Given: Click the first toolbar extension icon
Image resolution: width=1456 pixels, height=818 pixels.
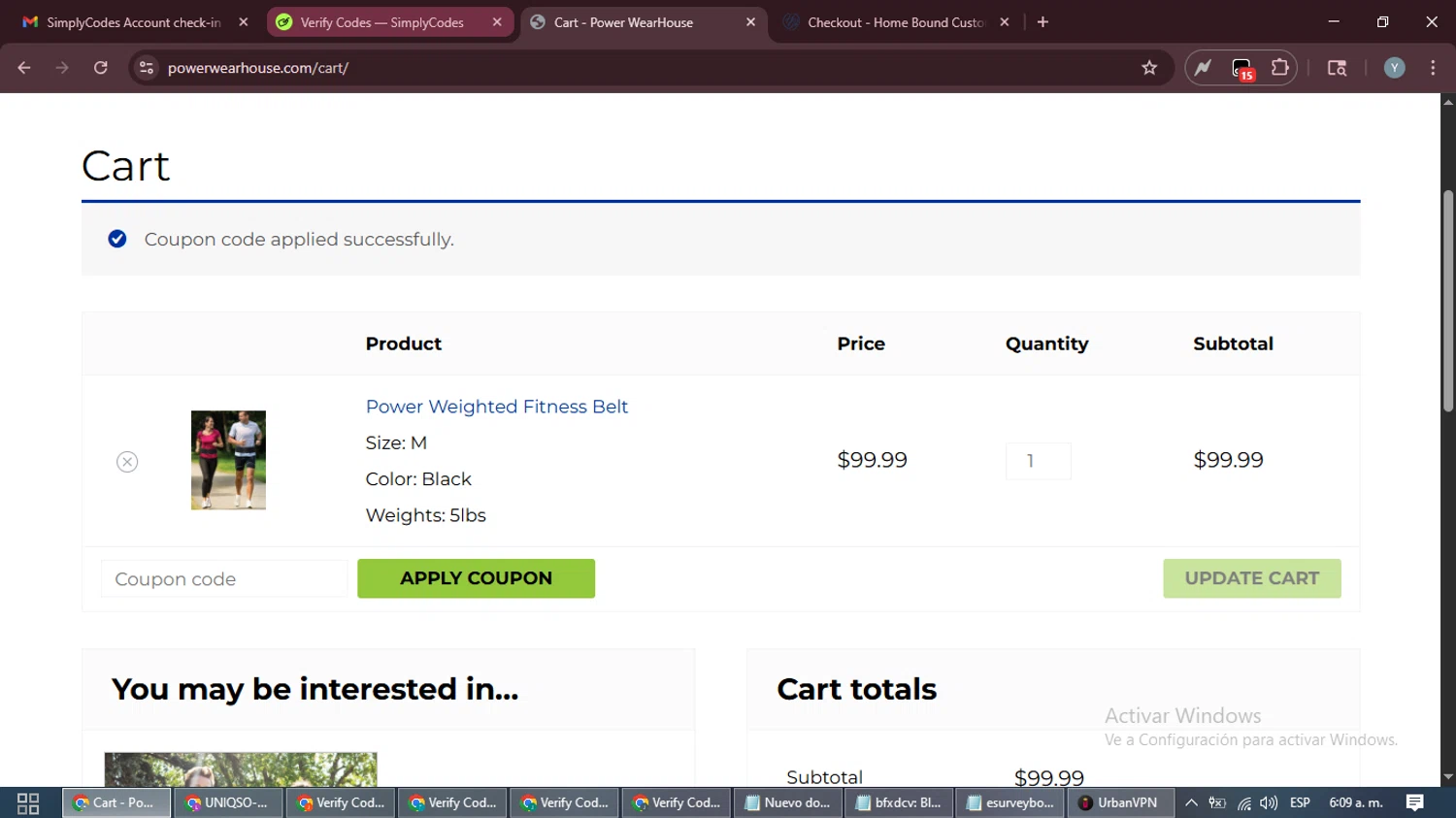Looking at the screenshot, I should pyautogui.click(x=1204, y=68).
